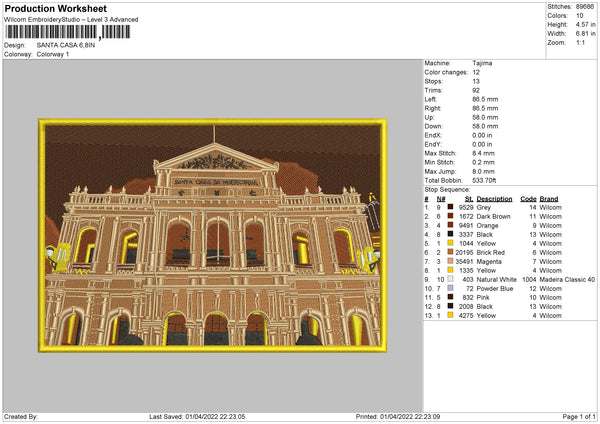The height and width of the screenshot is (424, 600).
Task: Select the colorway value 'Colorway 1'
Action: pyautogui.click(x=53, y=54)
